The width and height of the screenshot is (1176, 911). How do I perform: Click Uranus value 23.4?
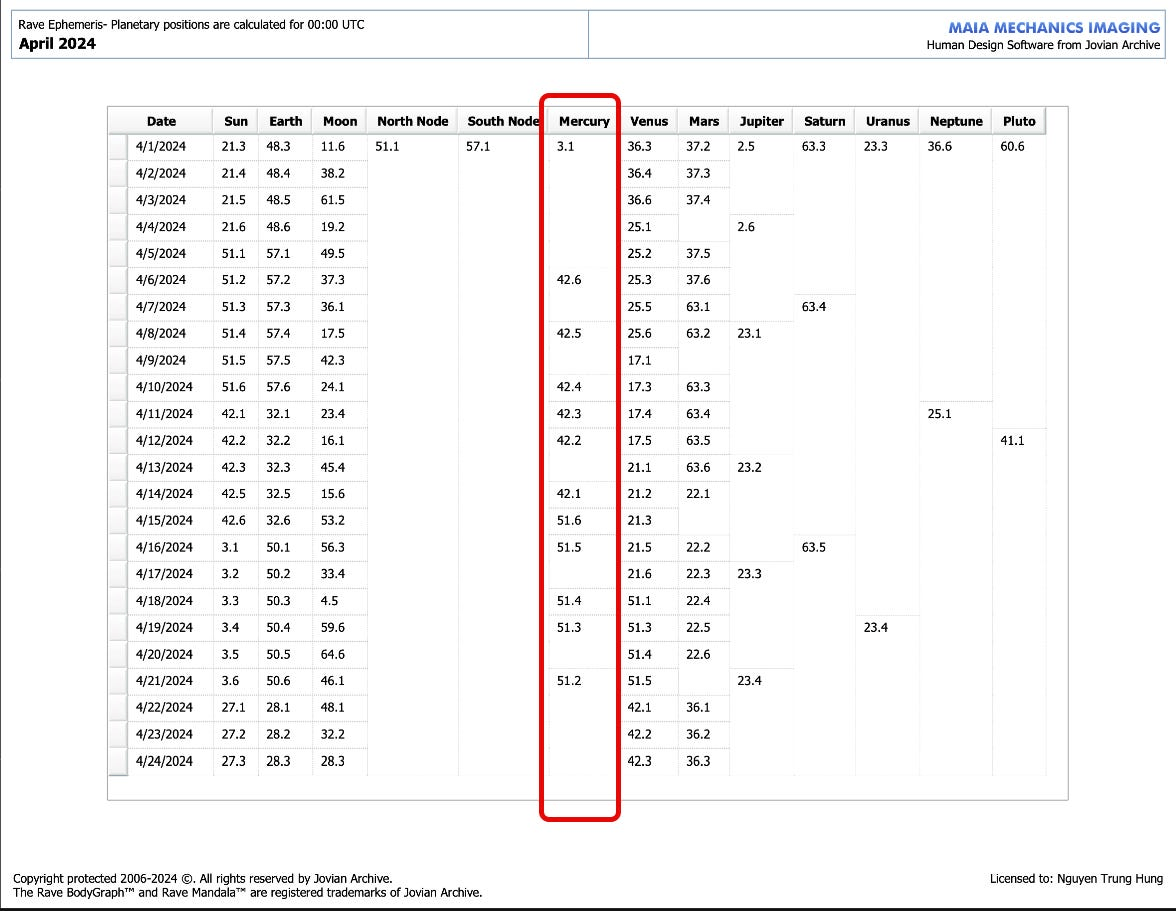[x=875, y=628]
